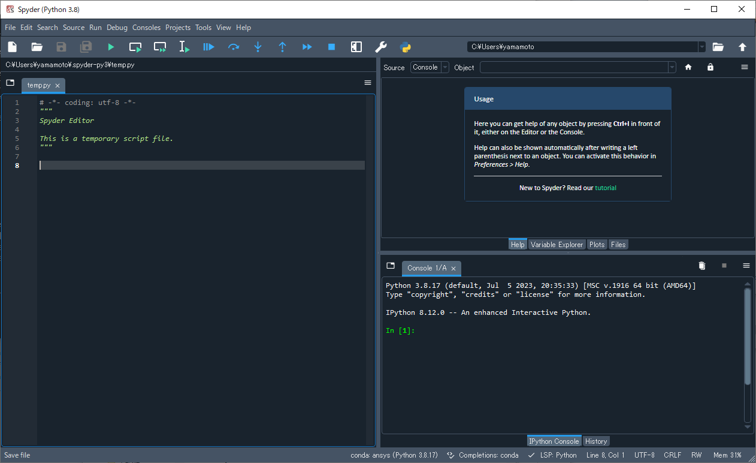This screenshot has width=756, height=463.
Task: Open the PYTHONPATH manager Python icon
Action: click(406, 47)
